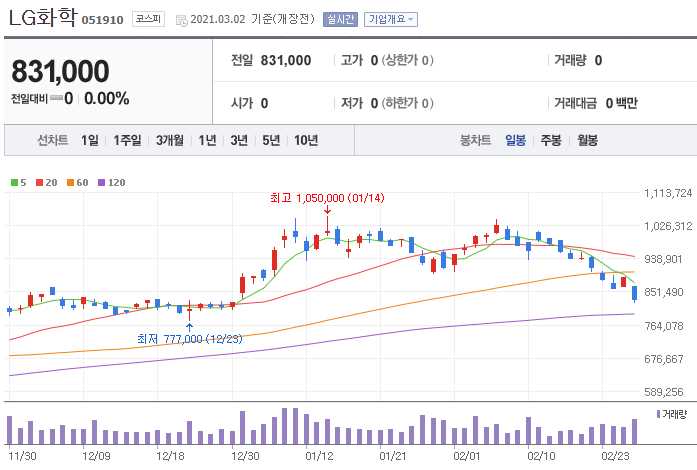Click the 0.00% change rate
The height and width of the screenshot is (470, 697).
tap(107, 98)
